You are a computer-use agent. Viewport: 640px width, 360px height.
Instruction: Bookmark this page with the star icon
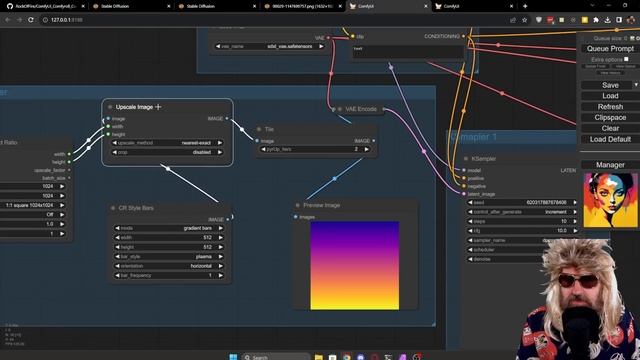(524, 20)
